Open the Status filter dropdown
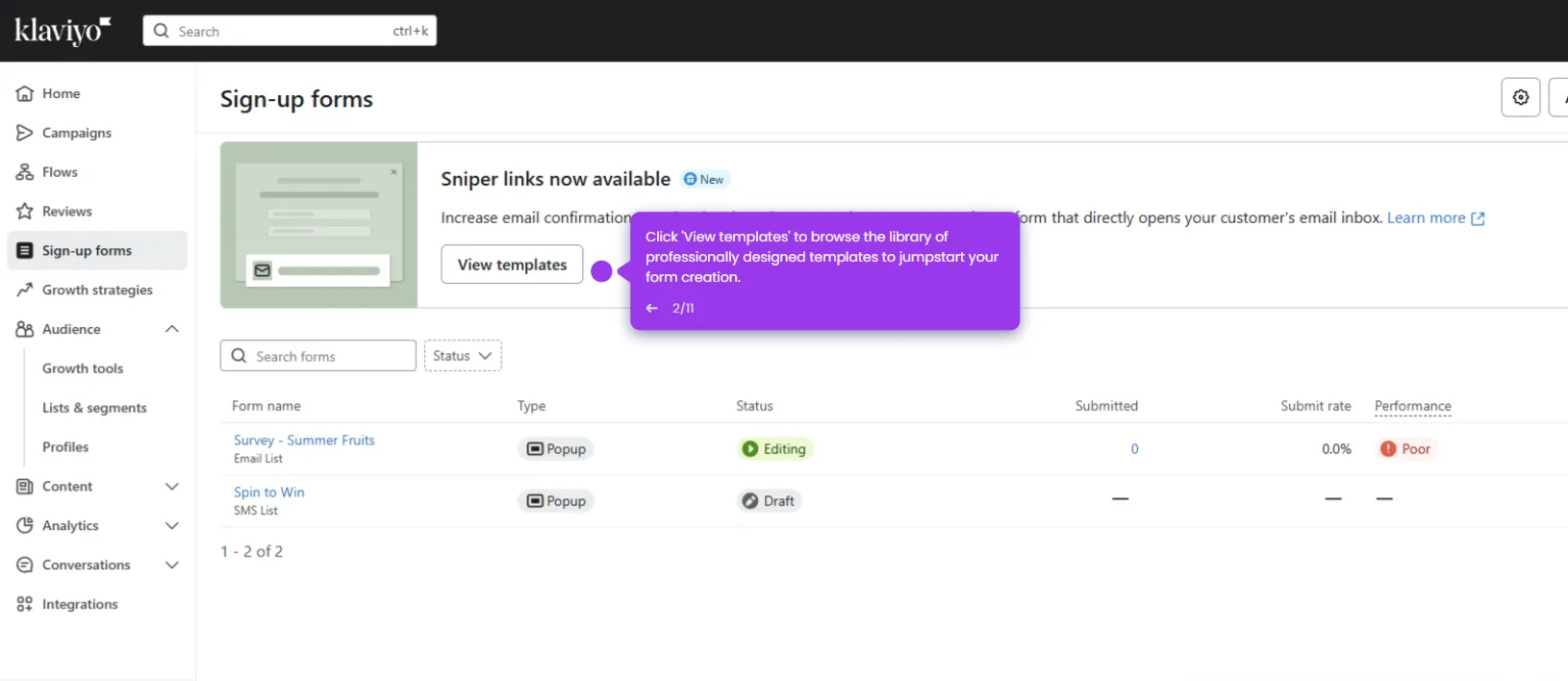The width and height of the screenshot is (1568, 681). [x=463, y=356]
